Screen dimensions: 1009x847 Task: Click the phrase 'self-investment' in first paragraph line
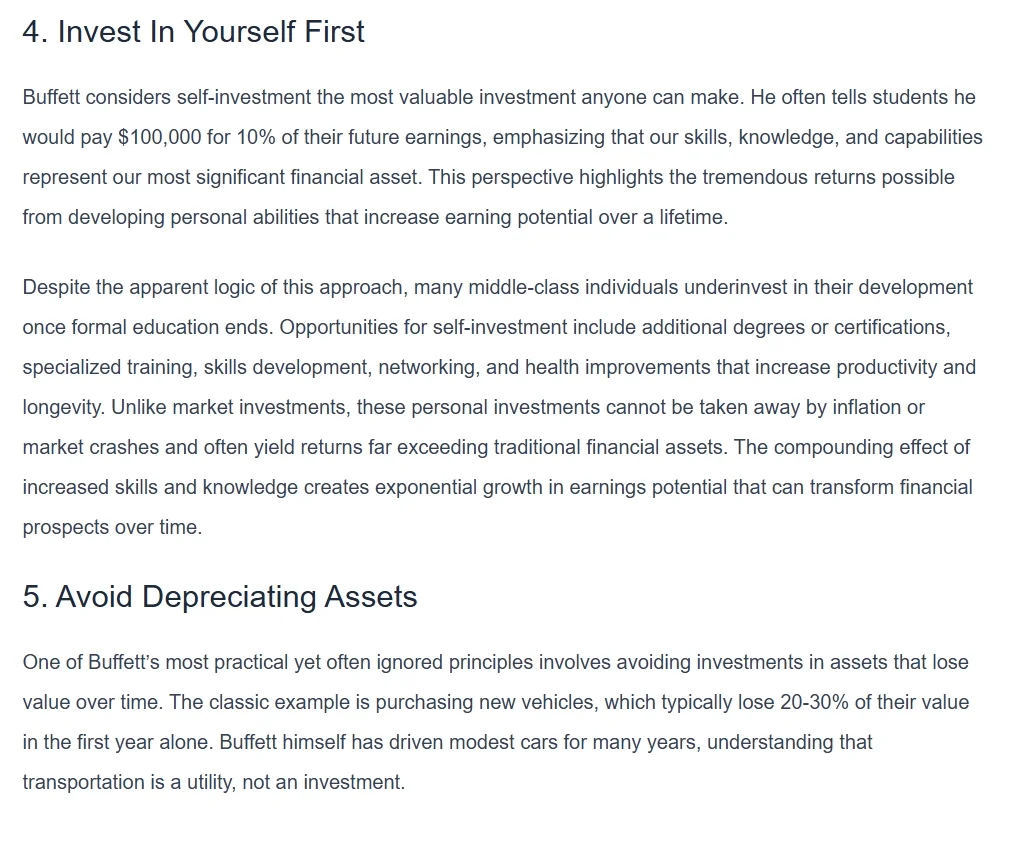(244, 97)
